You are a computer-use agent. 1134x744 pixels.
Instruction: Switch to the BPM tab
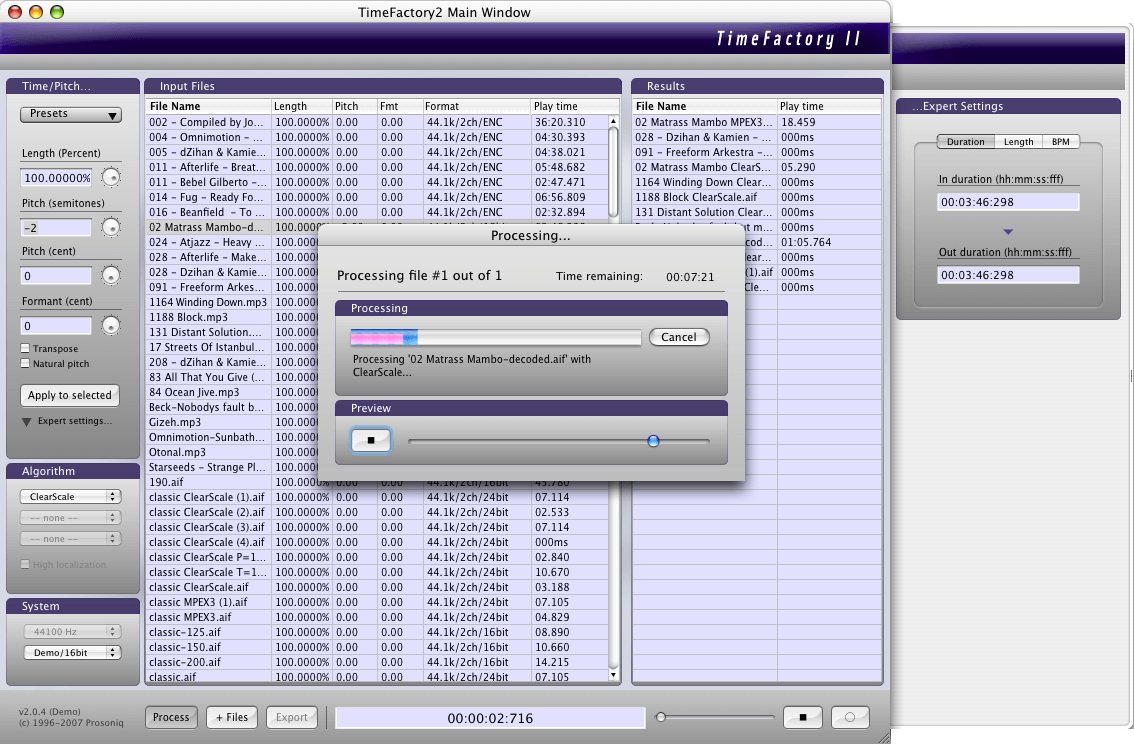tap(1060, 142)
